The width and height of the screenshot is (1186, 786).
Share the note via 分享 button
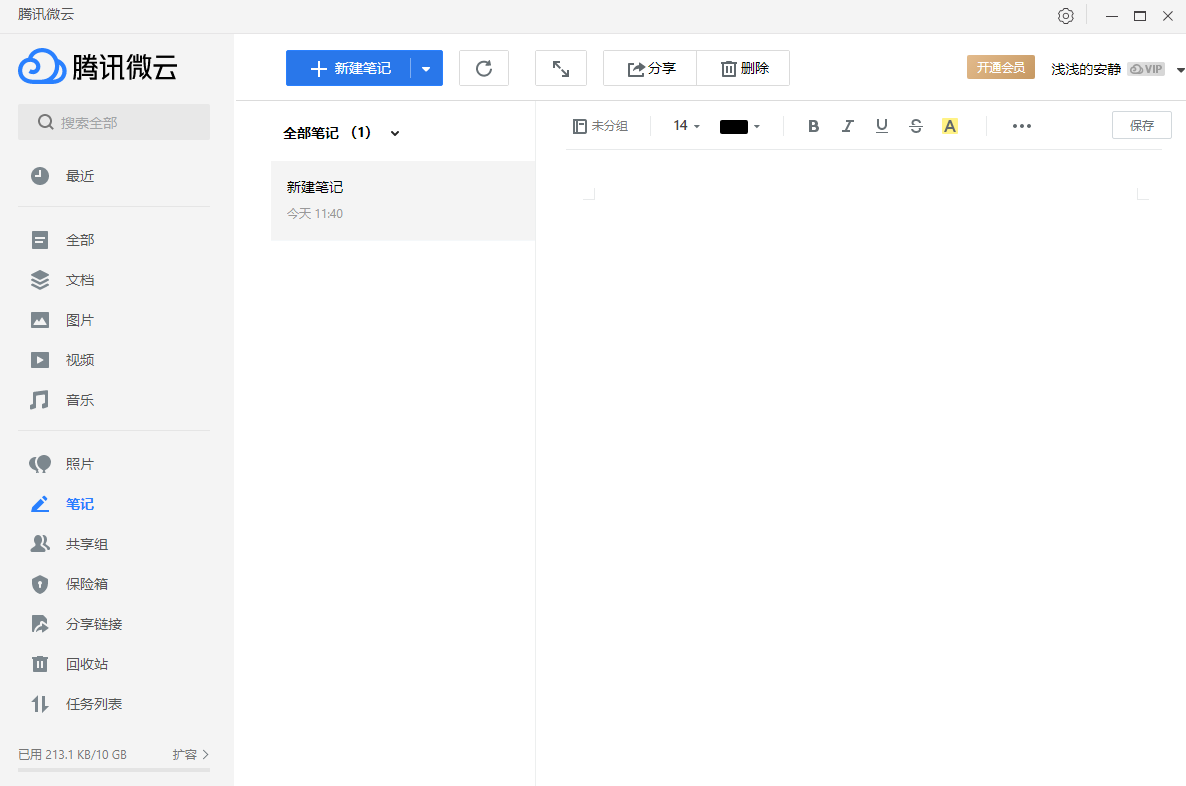650,68
